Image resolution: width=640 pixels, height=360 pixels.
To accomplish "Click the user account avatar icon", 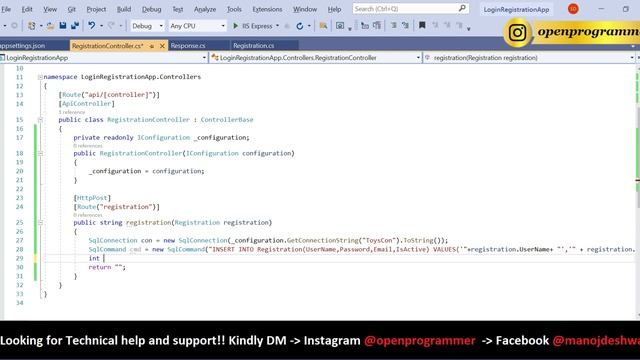I will [x=573, y=9].
